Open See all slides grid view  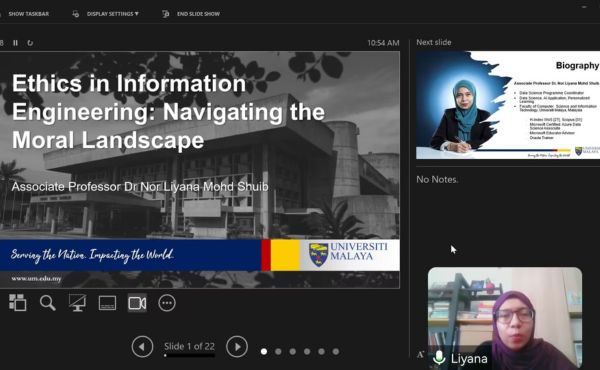[18, 303]
